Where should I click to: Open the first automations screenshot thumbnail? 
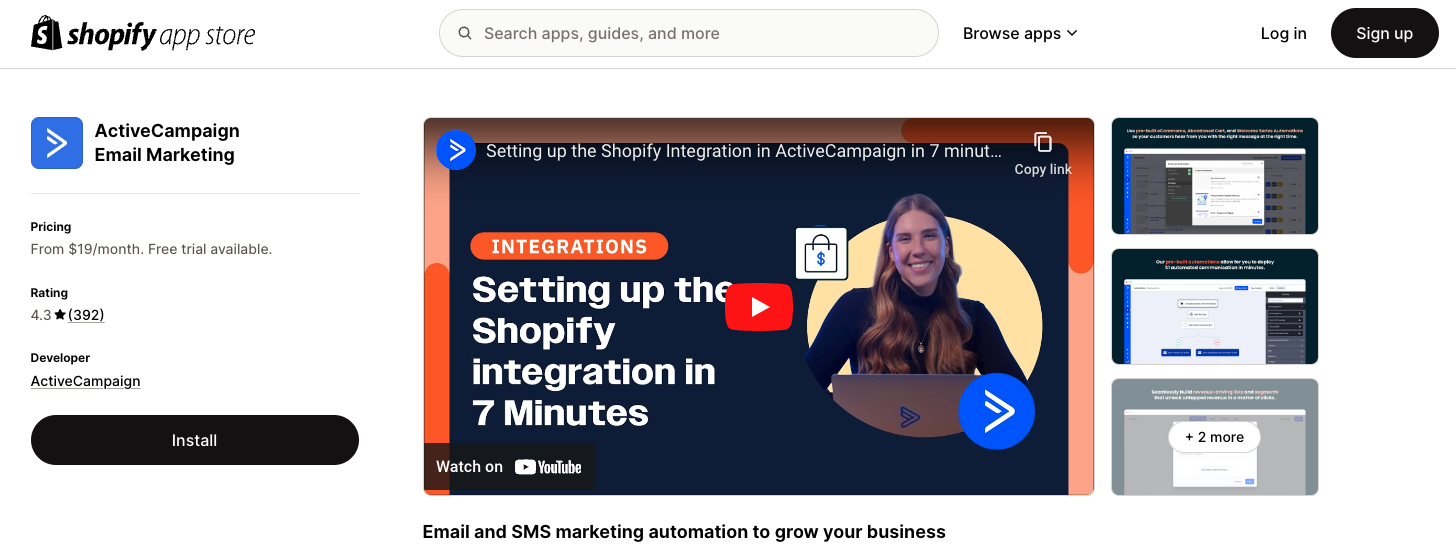1215,176
